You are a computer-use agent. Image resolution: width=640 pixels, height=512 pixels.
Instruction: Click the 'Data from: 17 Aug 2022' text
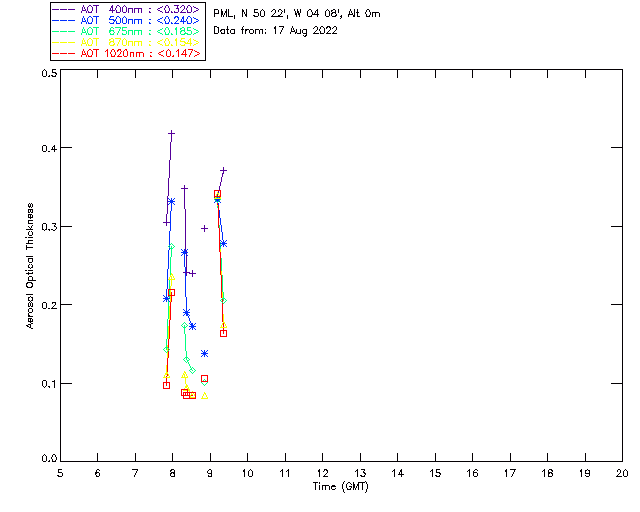coord(276,31)
